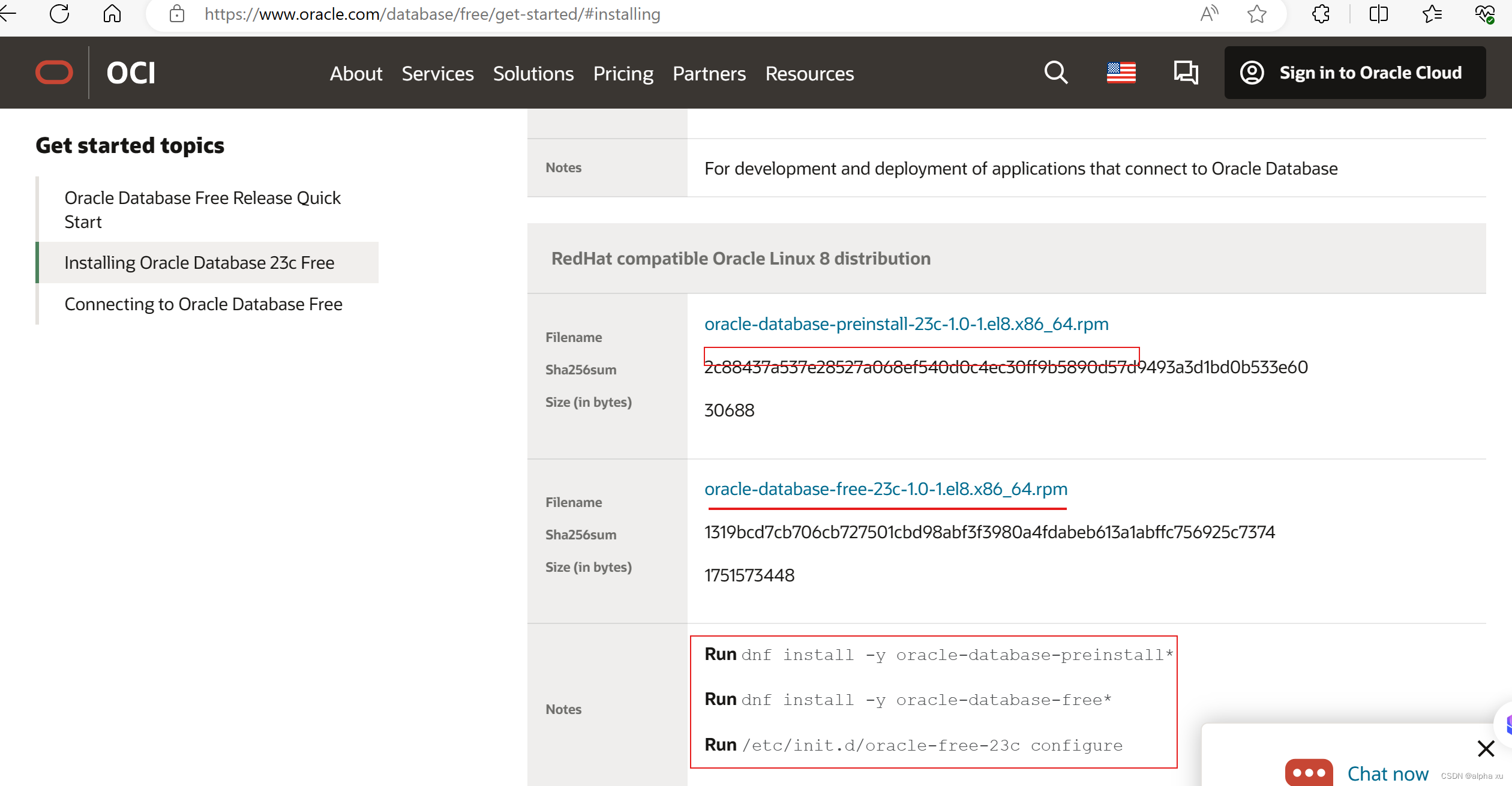
Task: Click the oracle-database-free-23c RPM link
Action: pos(885,489)
